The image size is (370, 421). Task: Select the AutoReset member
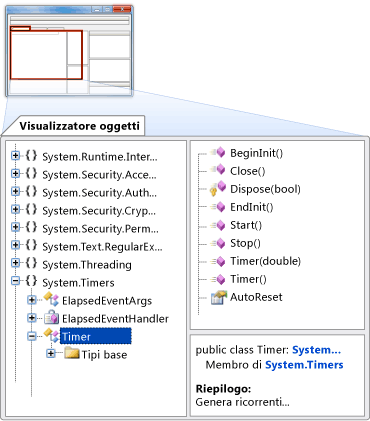point(256,297)
